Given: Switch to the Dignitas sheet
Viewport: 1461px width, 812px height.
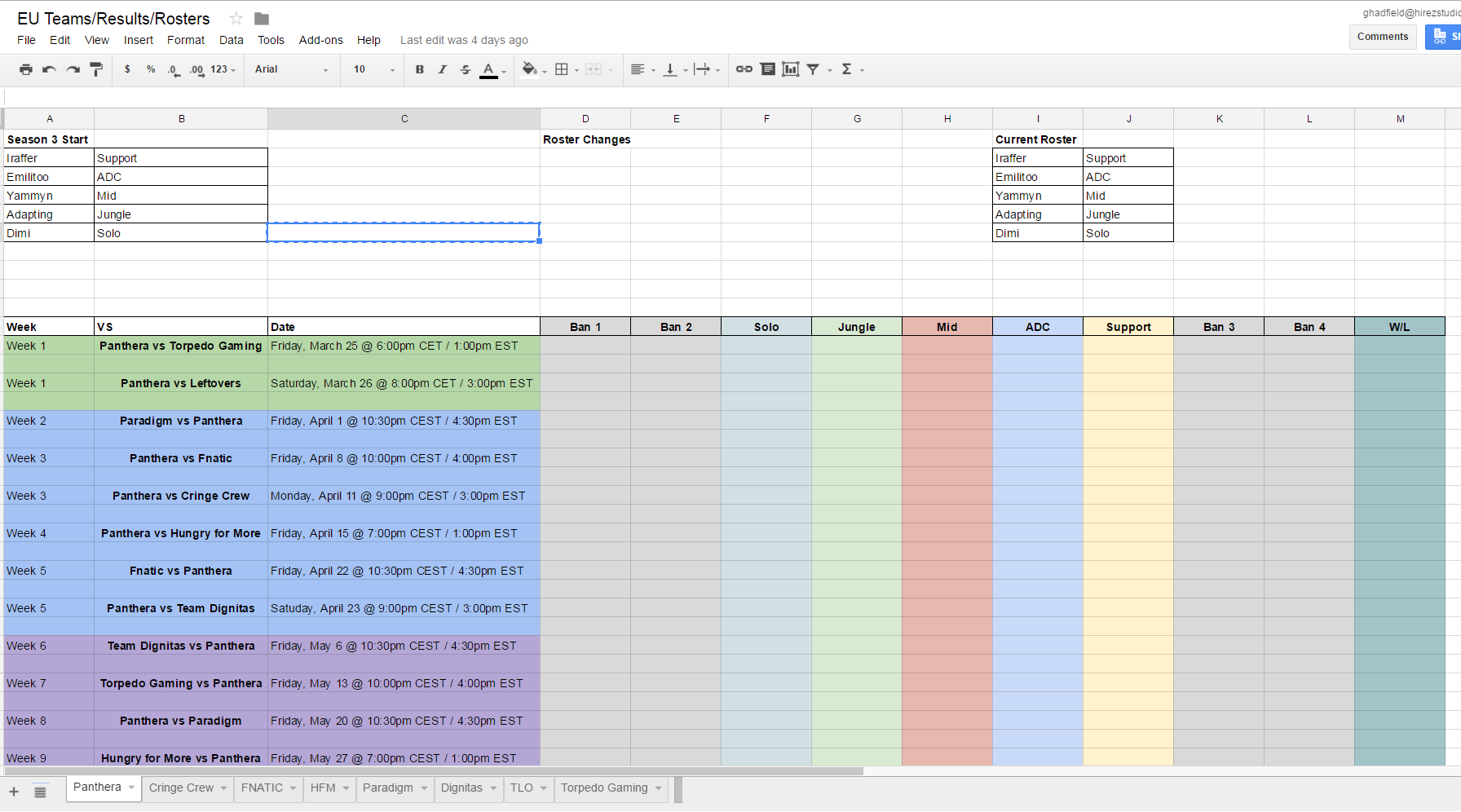Looking at the screenshot, I should point(461,788).
